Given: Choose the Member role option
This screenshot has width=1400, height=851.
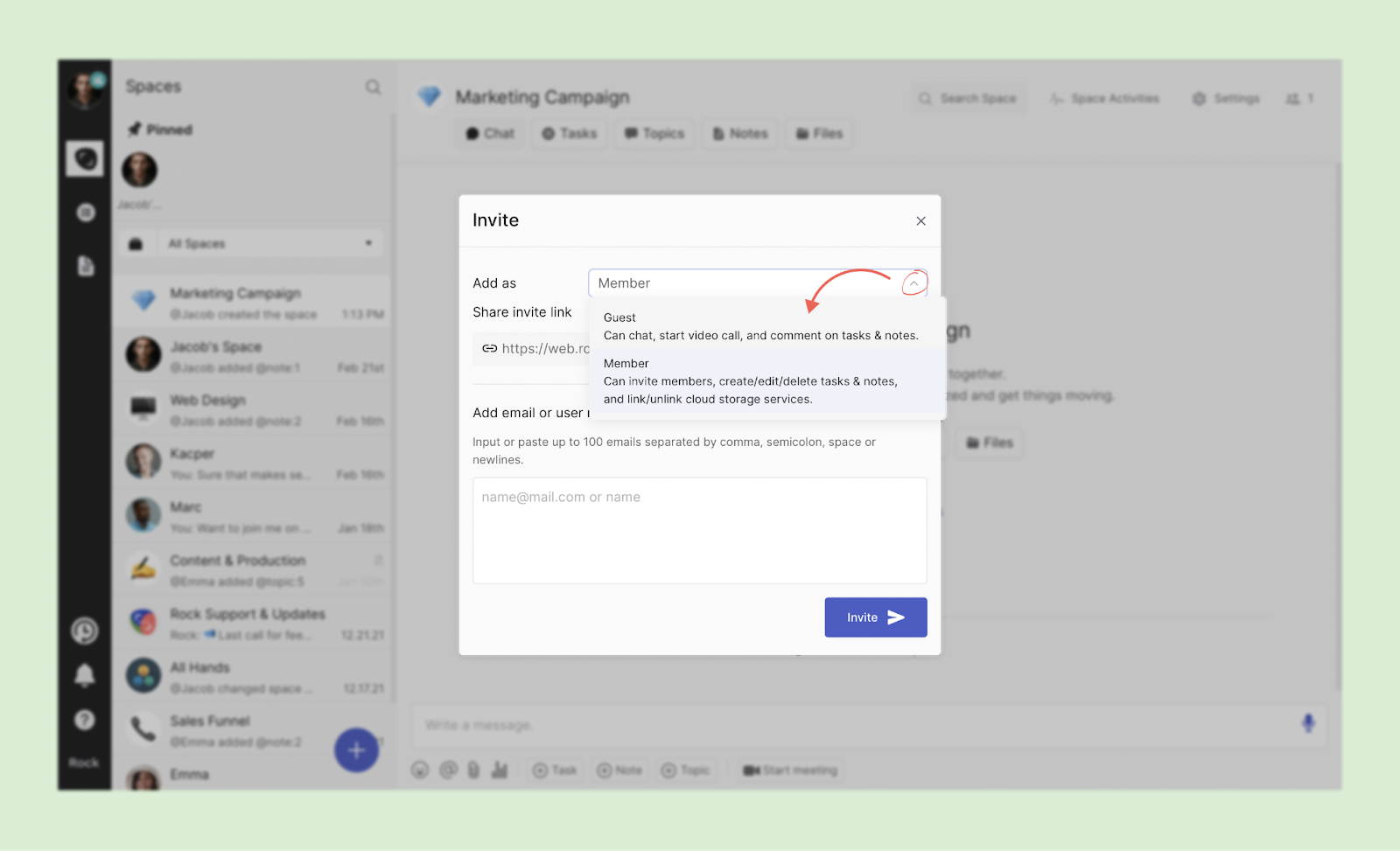Looking at the screenshot, I should pos(759,381).
